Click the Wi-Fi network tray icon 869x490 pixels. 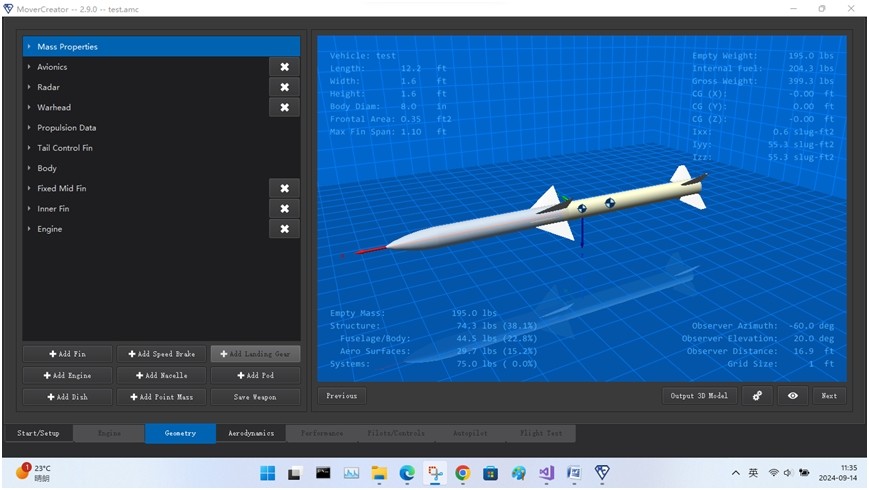(x=773, y=473)
